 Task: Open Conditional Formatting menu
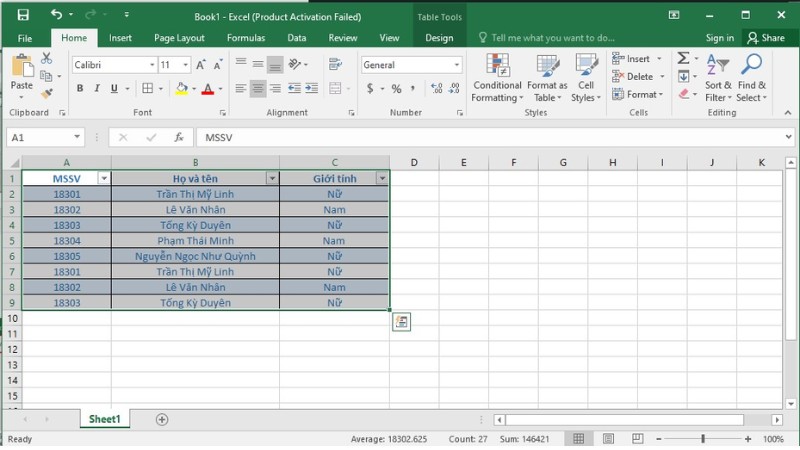497,78
